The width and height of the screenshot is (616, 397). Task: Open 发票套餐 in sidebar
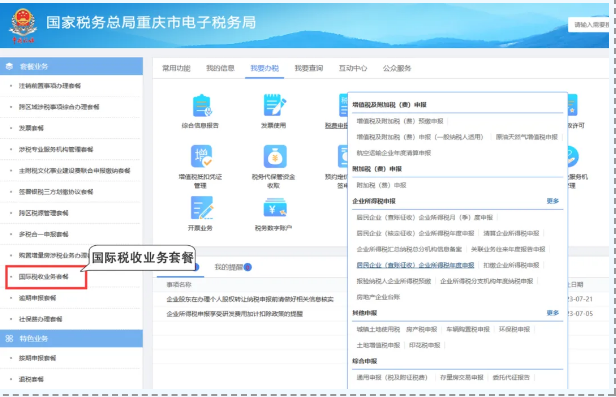31,128
